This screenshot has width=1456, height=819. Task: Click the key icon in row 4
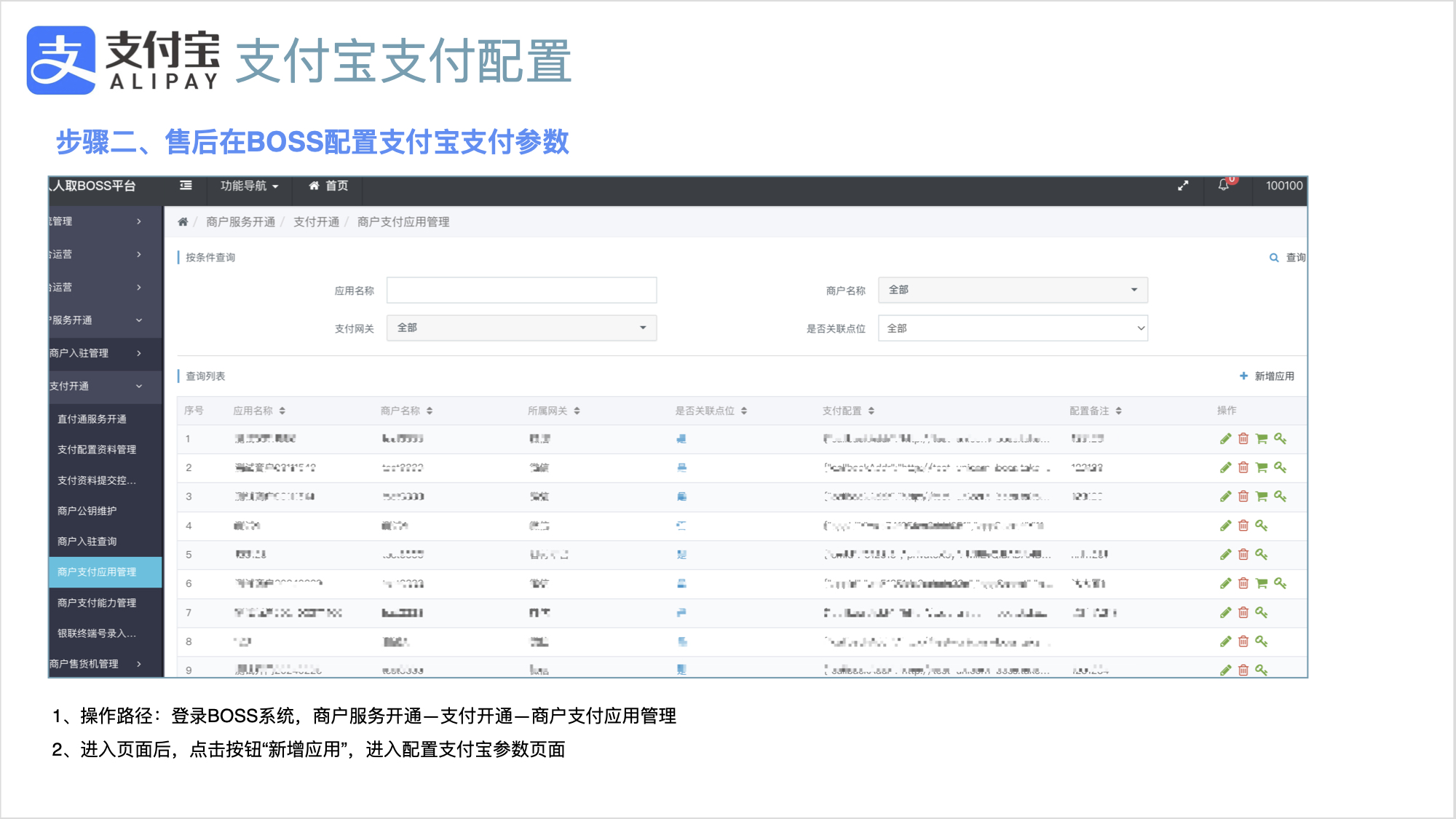point(1262,526)
